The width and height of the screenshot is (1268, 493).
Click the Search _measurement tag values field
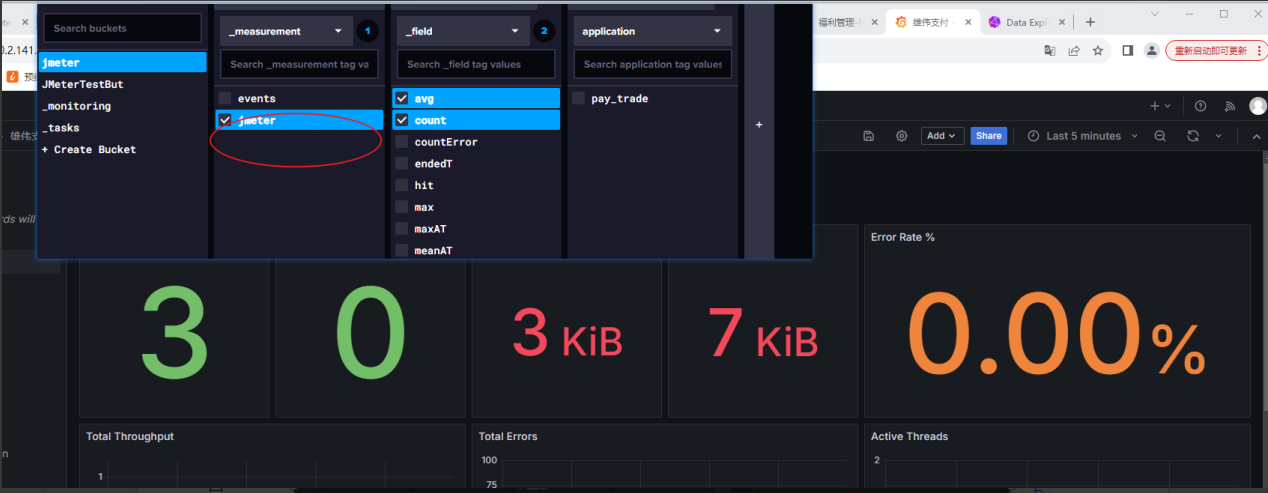tap(299, 64)
